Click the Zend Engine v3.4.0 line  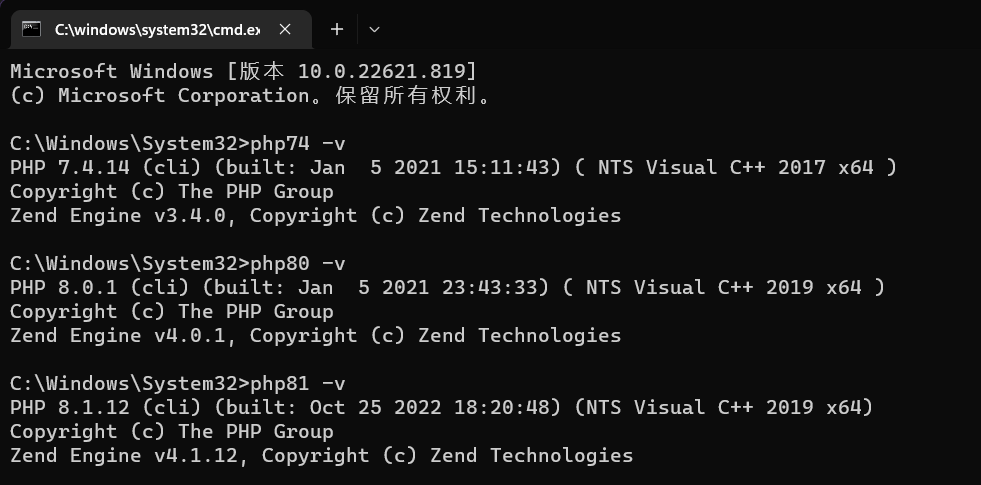pyautogui.click(x=315, y=216)
